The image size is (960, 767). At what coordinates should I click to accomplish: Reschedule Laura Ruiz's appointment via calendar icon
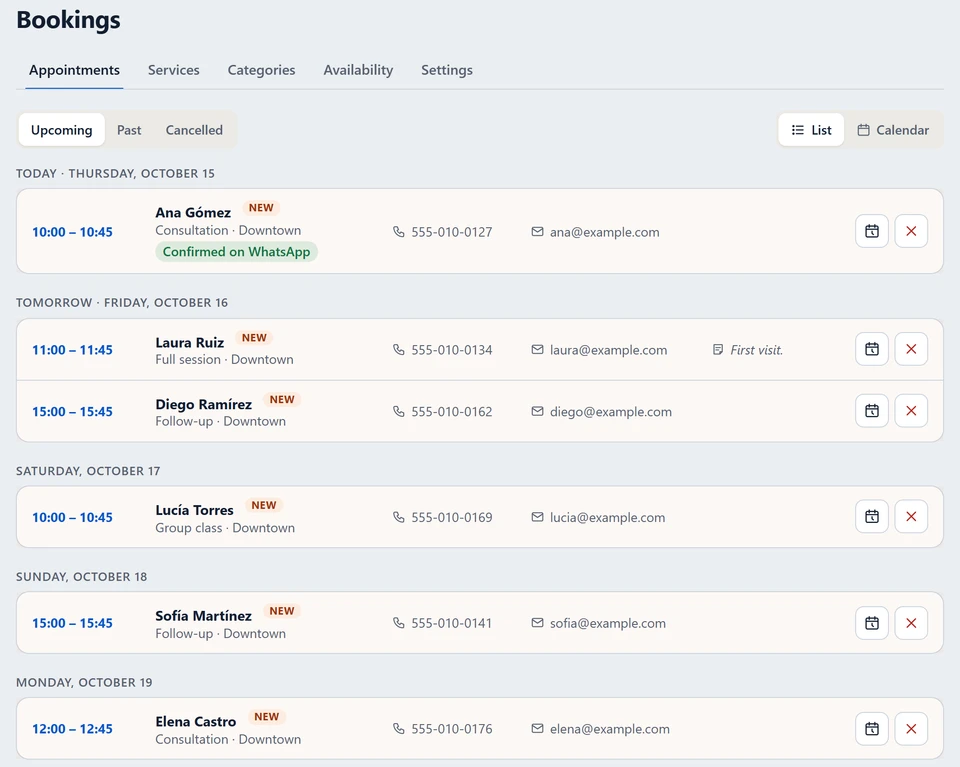click(871, 349)
